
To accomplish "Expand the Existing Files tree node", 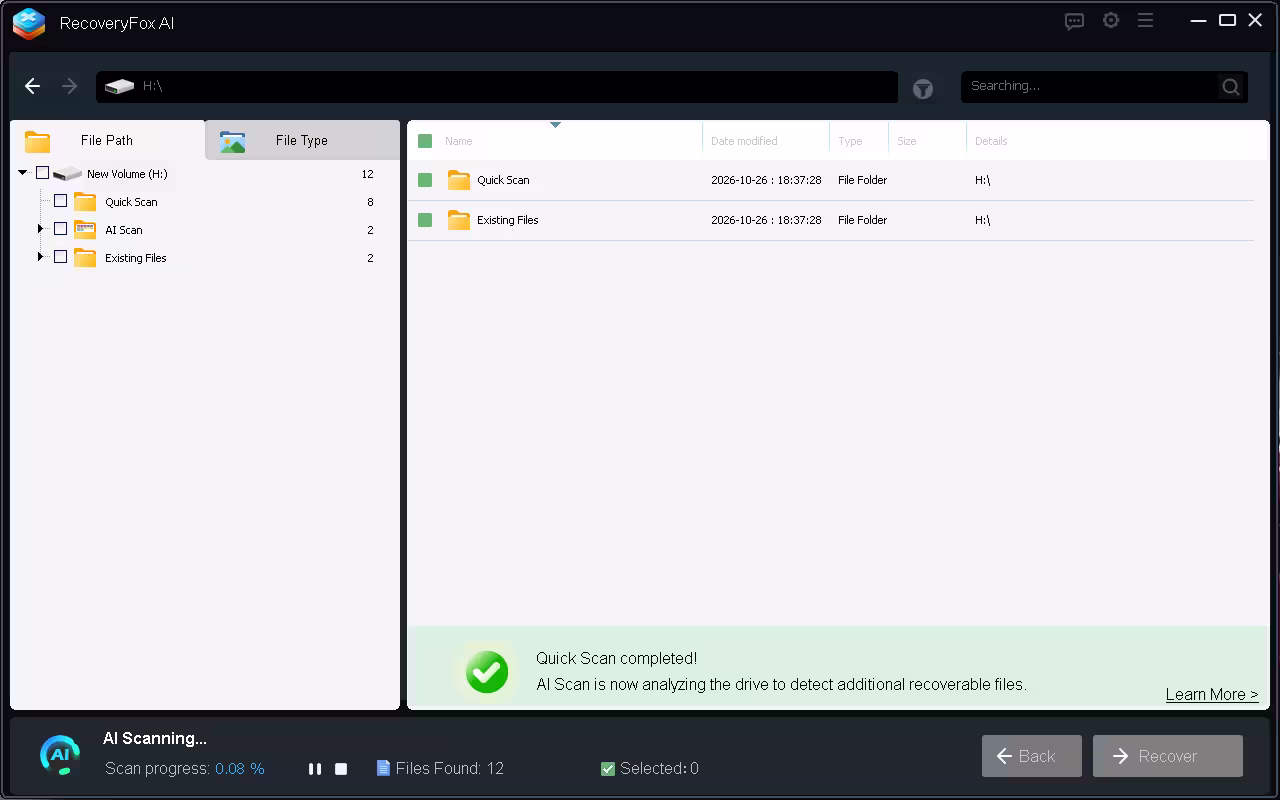I will pos(41,257).
